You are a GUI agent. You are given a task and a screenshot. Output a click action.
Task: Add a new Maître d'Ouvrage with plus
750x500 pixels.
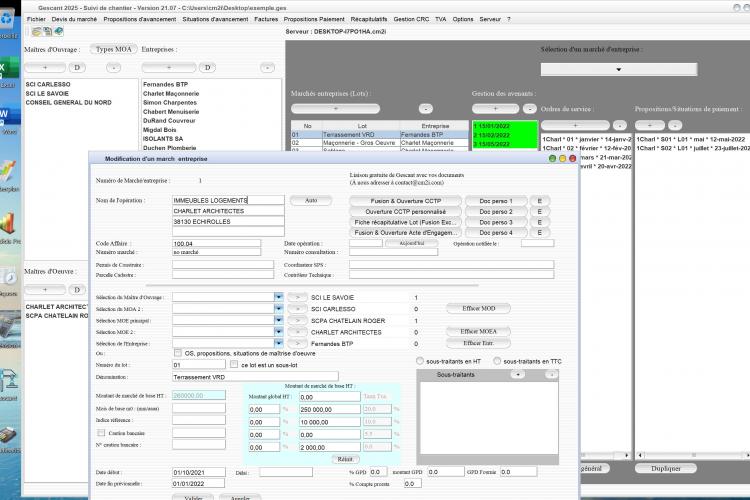45,67
